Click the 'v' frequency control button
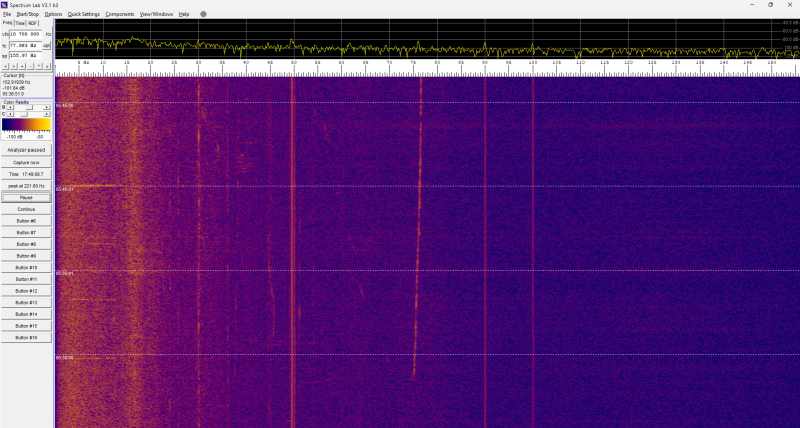 pos(47,66)
